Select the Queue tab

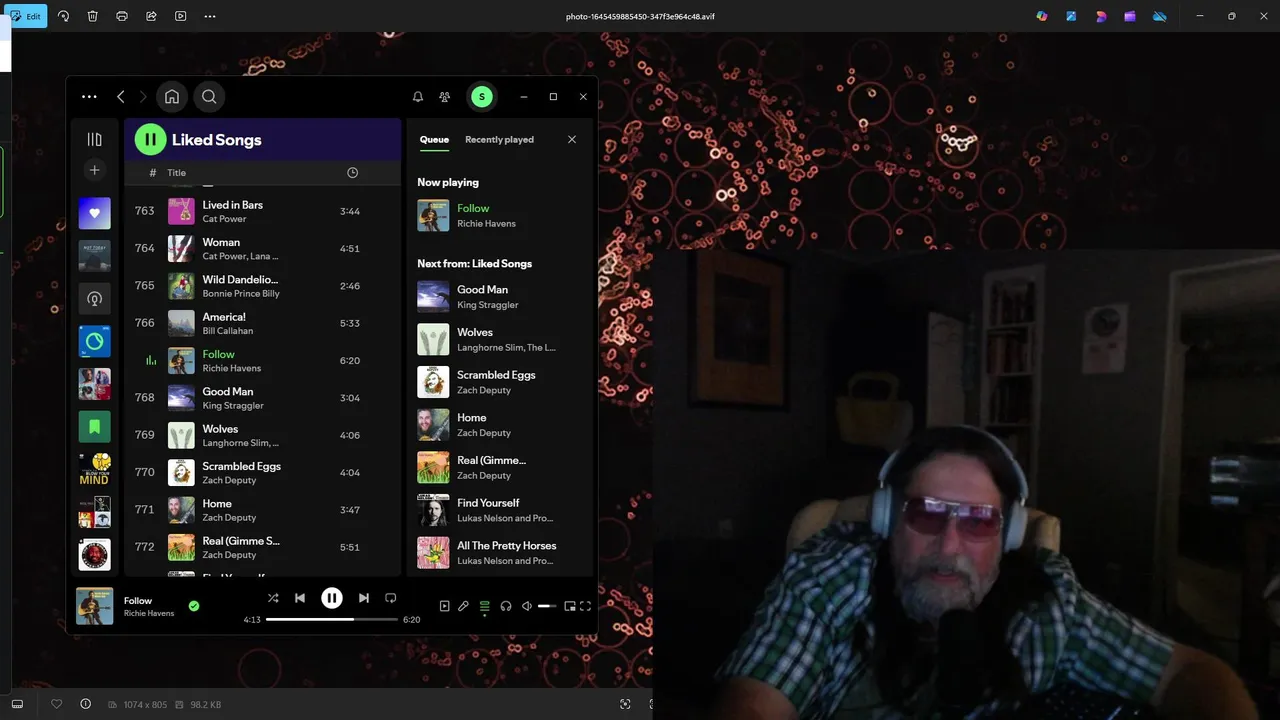point(434,140)
